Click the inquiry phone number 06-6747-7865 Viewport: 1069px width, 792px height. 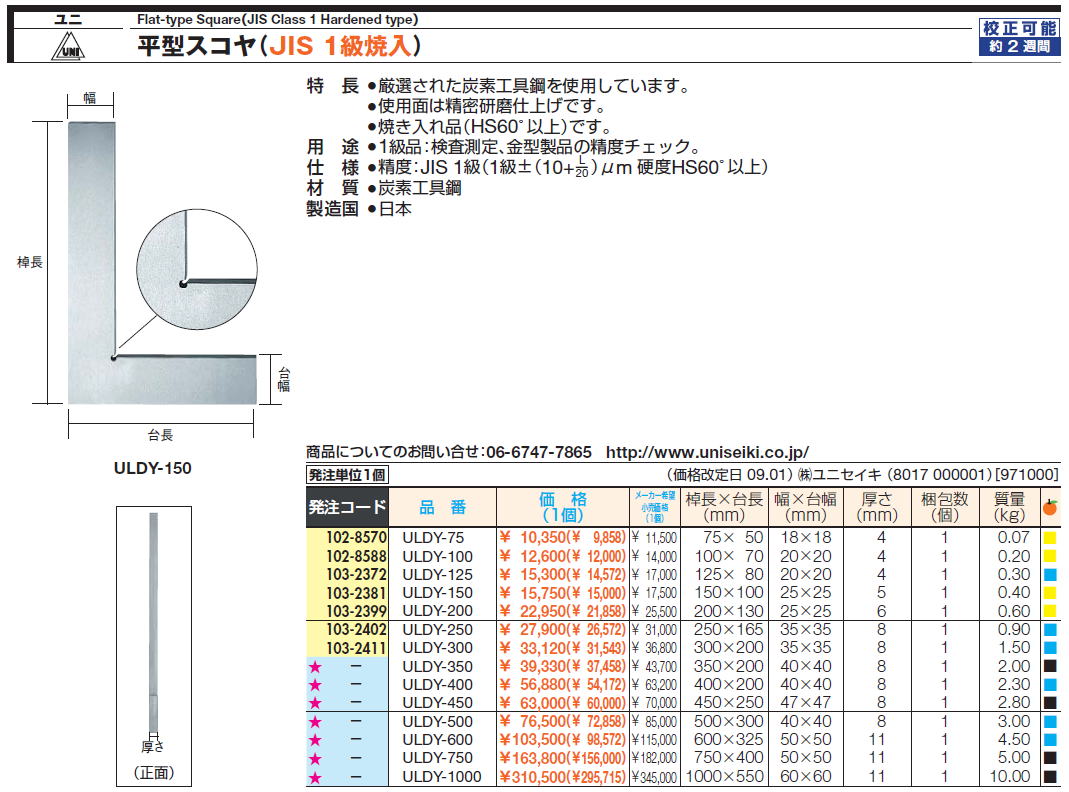[539, 452]
